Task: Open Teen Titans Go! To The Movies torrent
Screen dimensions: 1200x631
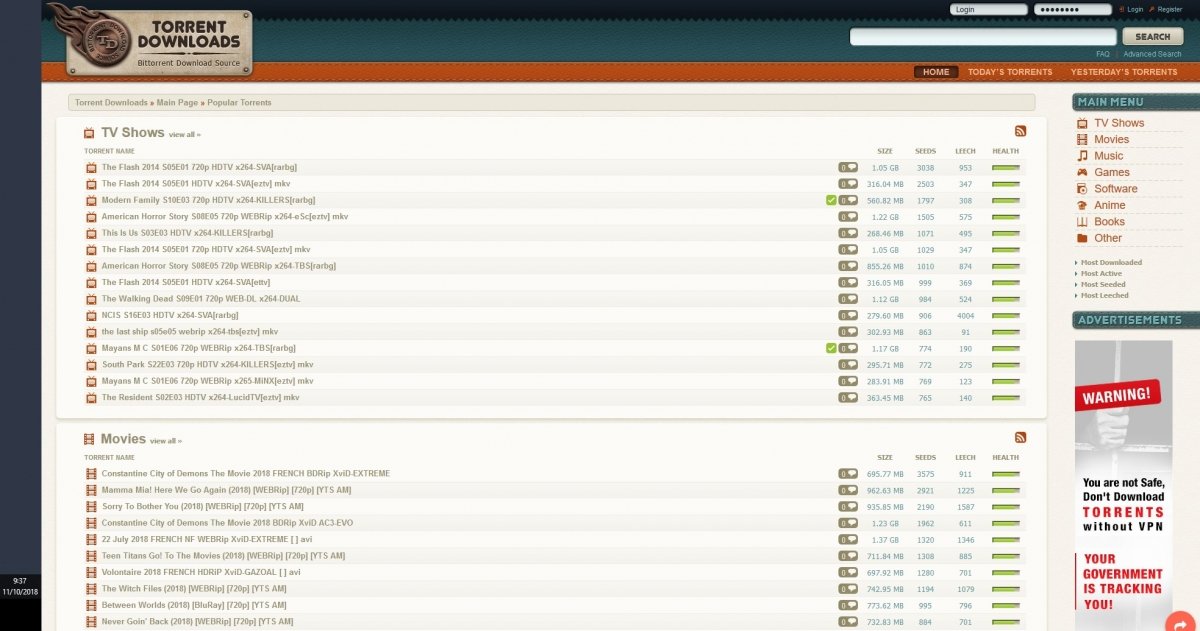Action: (224, 556)
